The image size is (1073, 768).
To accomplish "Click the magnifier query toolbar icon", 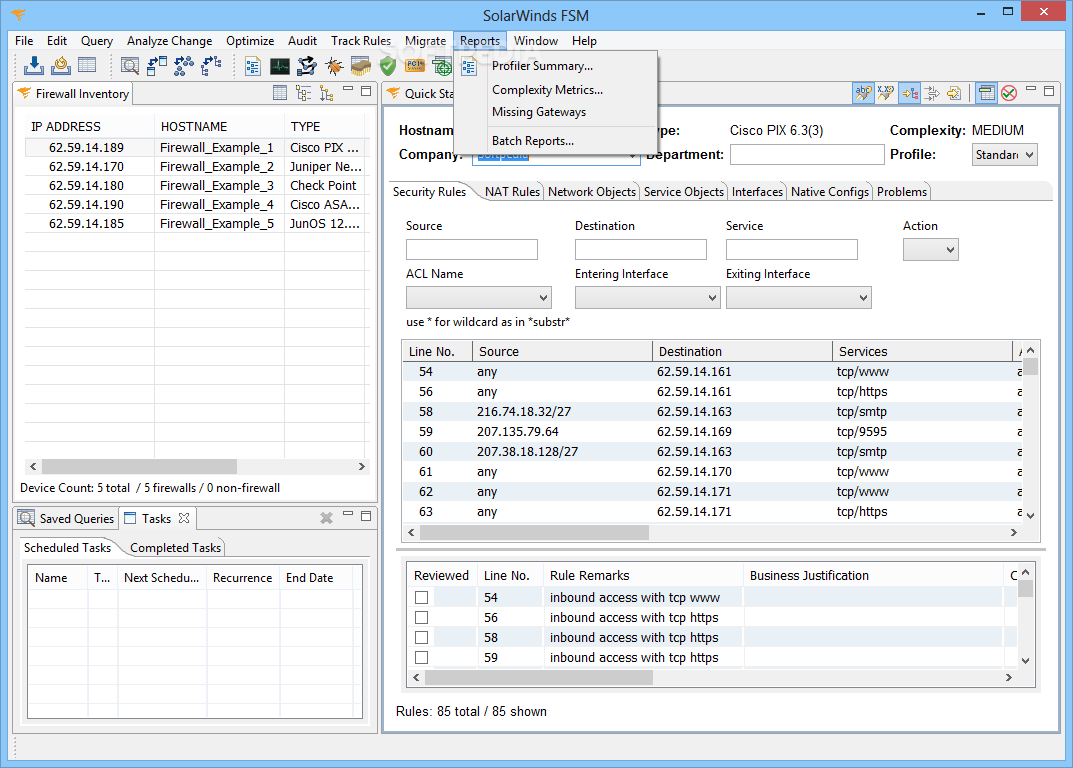I will 129,66.
